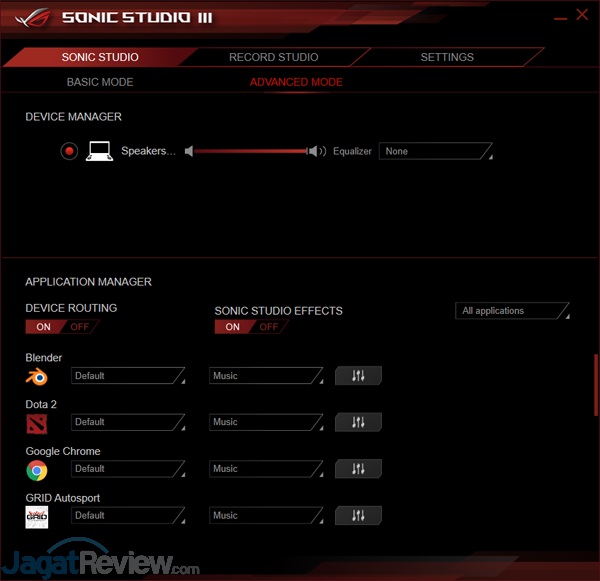
Task: Click the Google Chrome application name
Action: pyautogui.click(x=63, y=451)
